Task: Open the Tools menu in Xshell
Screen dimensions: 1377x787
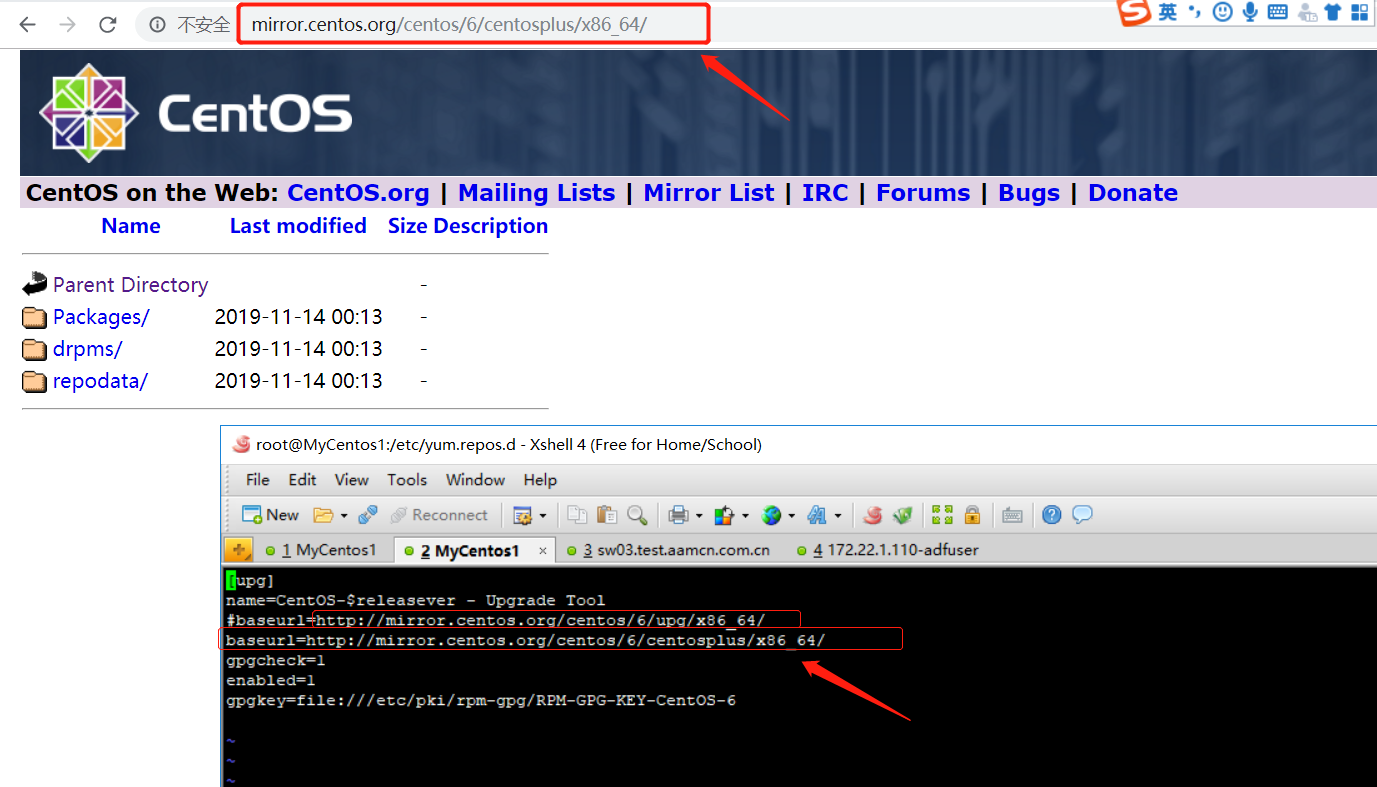Action: point(407,480)
